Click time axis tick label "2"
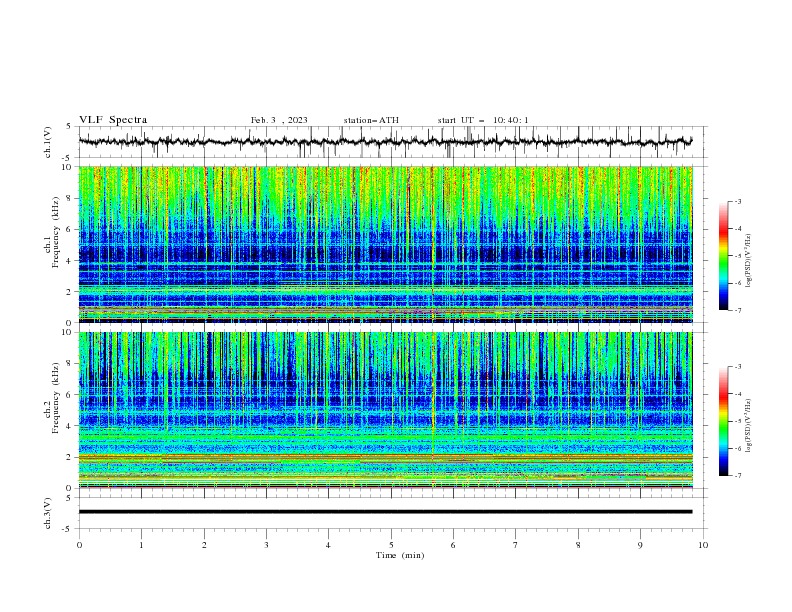Viewport: 792px width, 612px height. [204, 545]
